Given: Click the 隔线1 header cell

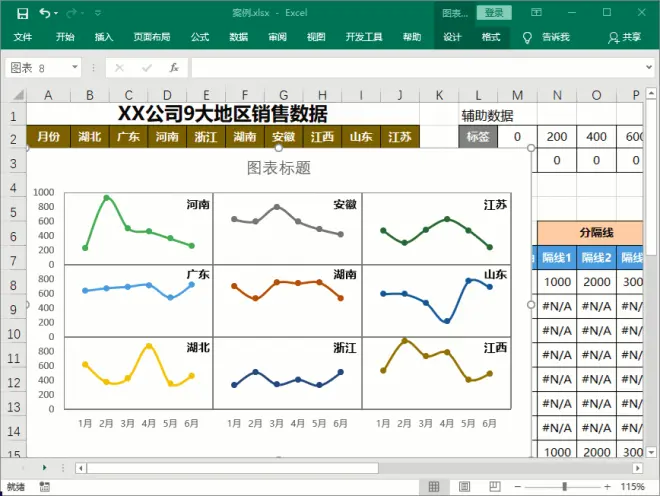Looking at the screenshot, I should [x=556, y=257].
